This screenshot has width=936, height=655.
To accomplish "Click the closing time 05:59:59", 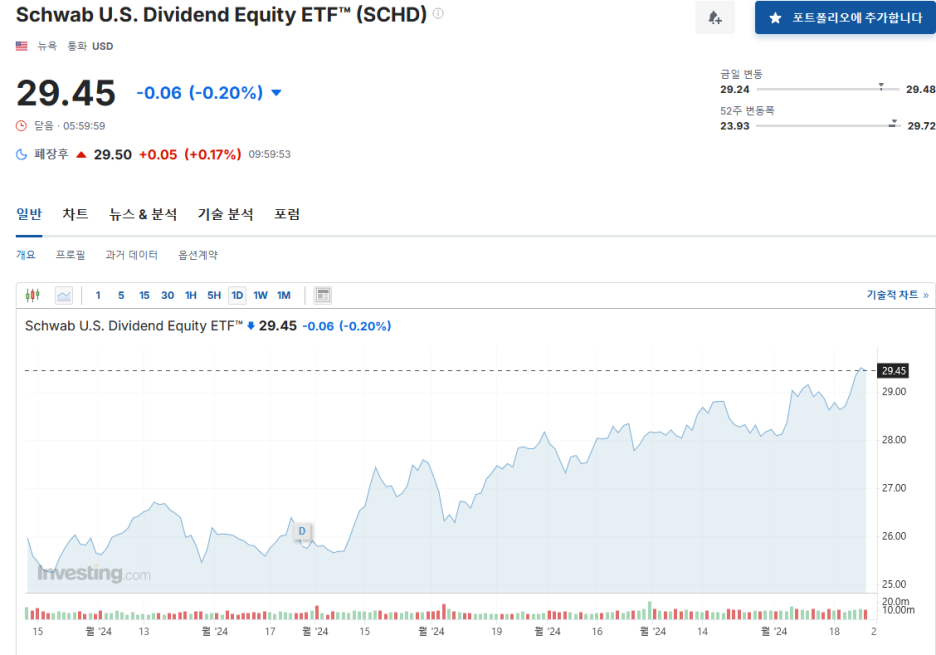I will [x=84, y=126].
